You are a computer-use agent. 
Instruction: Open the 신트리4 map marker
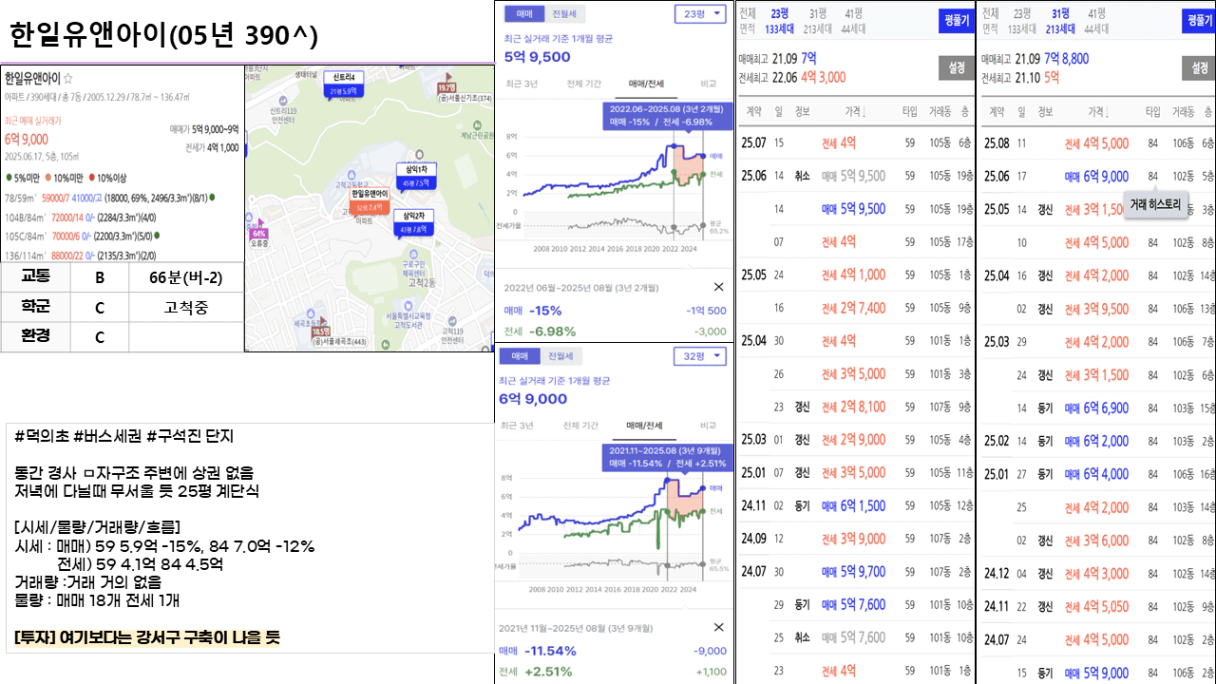point(343,84)
